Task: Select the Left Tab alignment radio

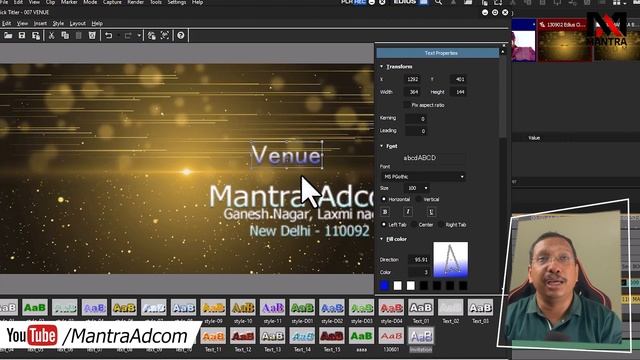Action: 384,224
